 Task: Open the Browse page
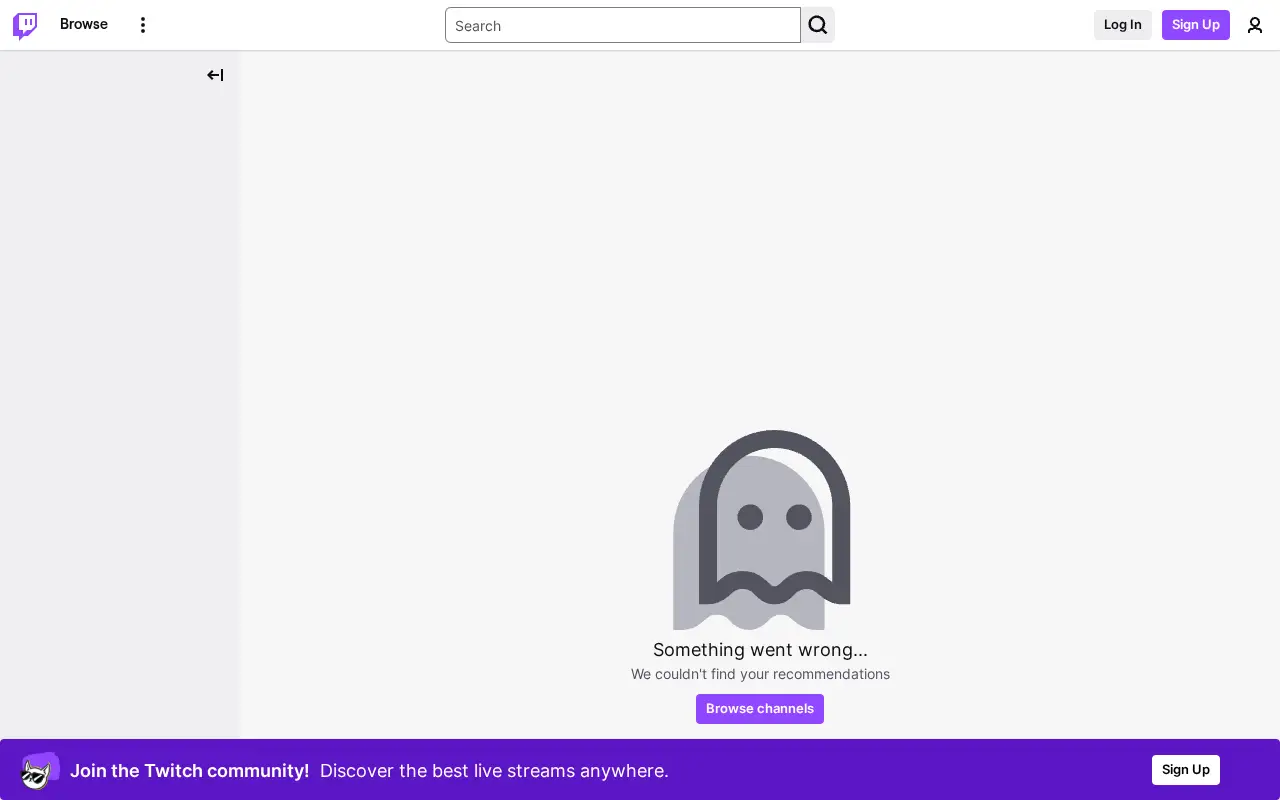click(x=84, y=24)
